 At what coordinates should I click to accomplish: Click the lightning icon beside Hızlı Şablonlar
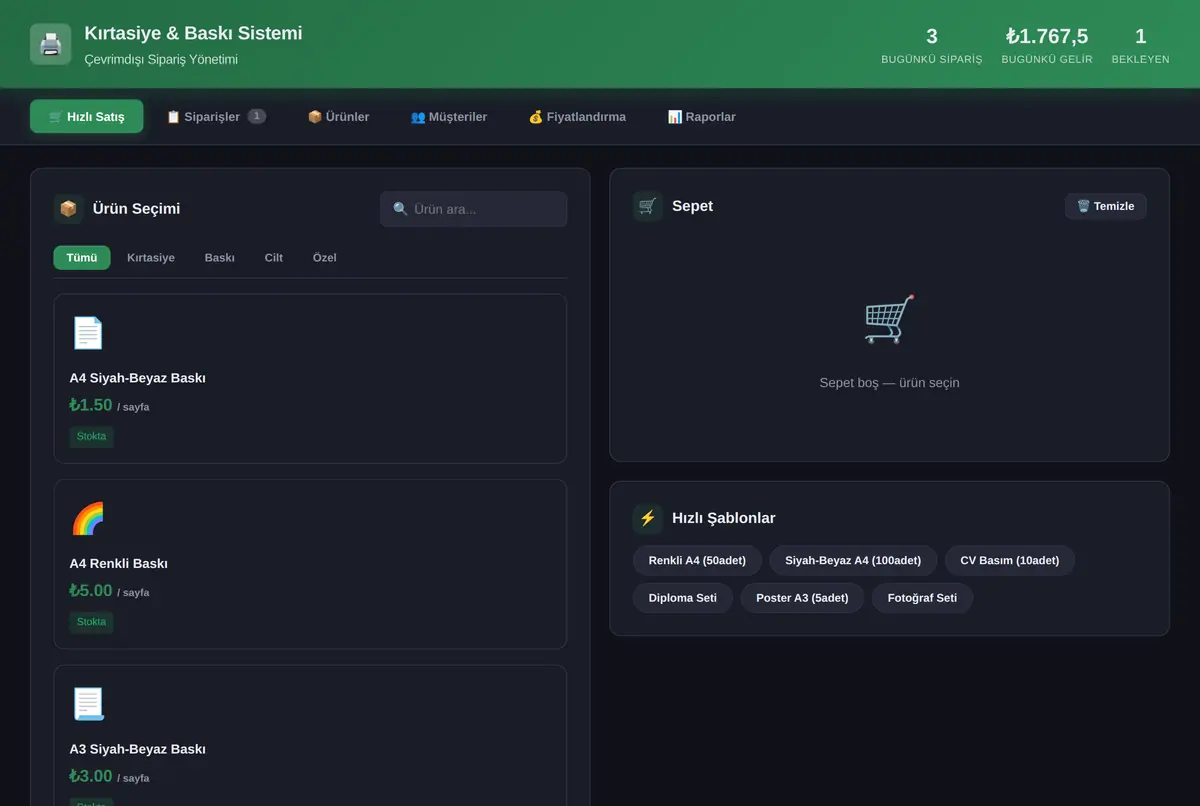pyautogui.click(x=648, y=518)
